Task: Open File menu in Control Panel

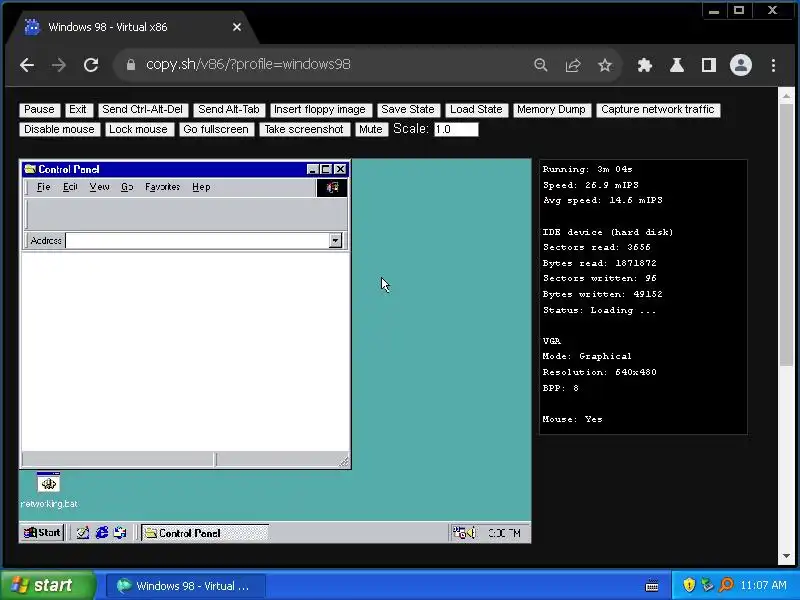Action: pos(43,187)
